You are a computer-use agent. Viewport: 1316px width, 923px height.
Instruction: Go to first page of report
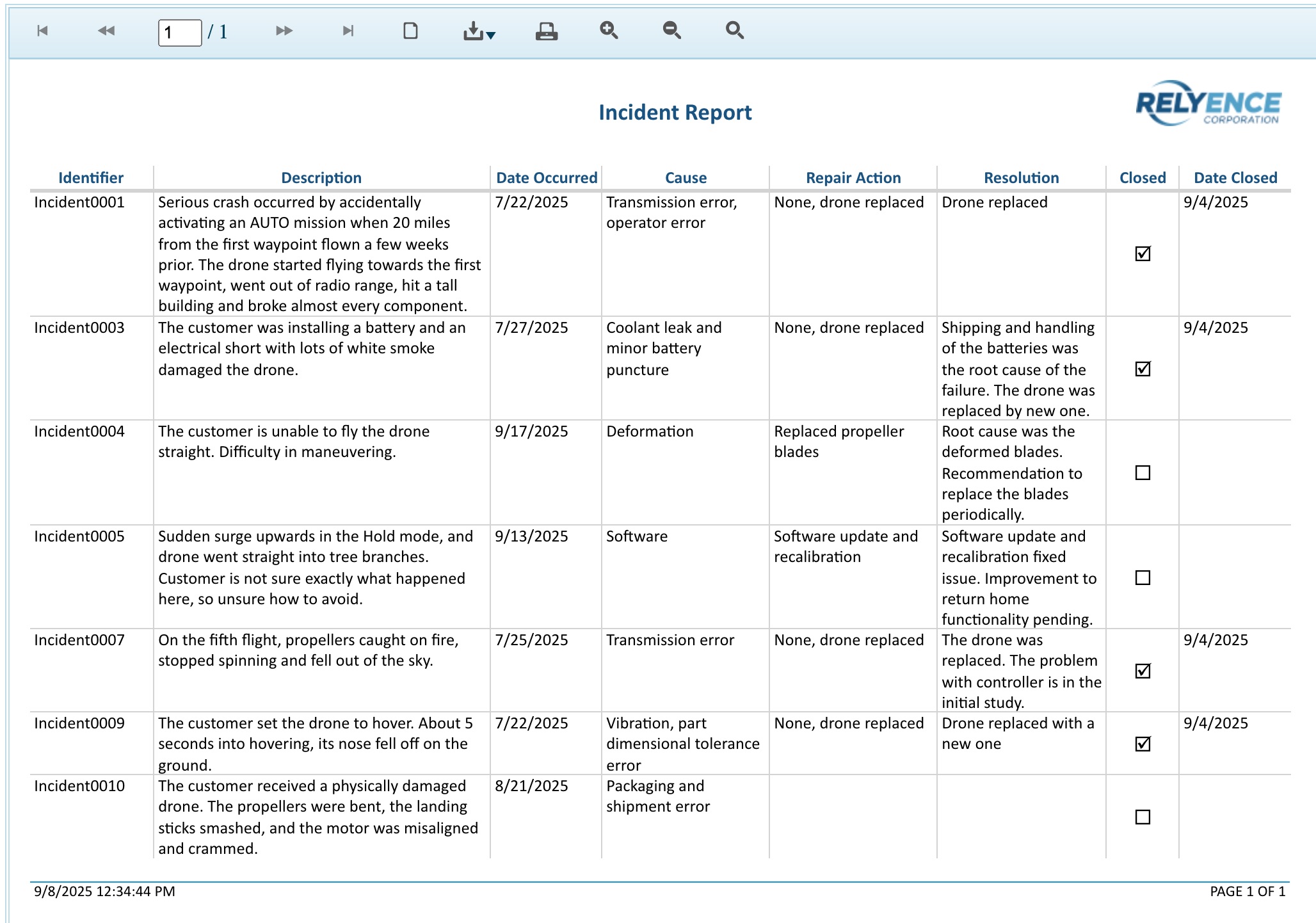pos(43,31)
